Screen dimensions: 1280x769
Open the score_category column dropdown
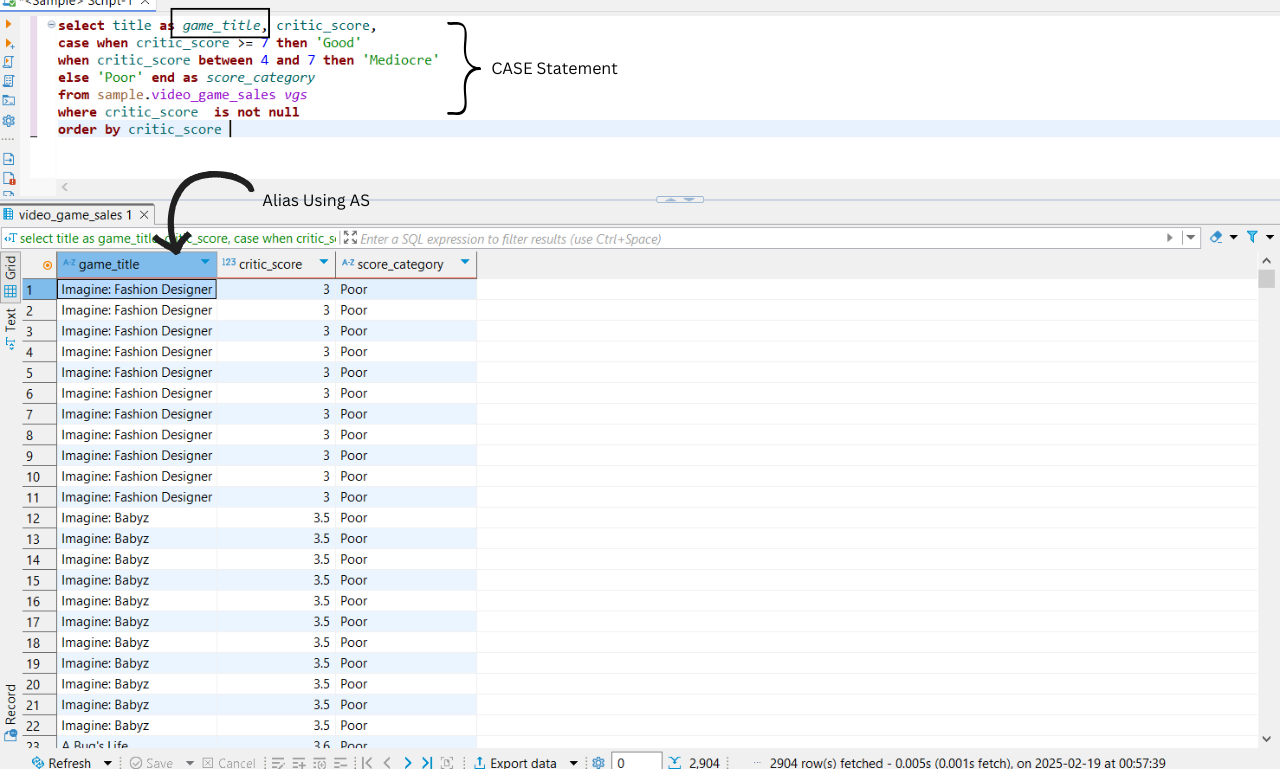pyautogui.click(x=466, y=264)
